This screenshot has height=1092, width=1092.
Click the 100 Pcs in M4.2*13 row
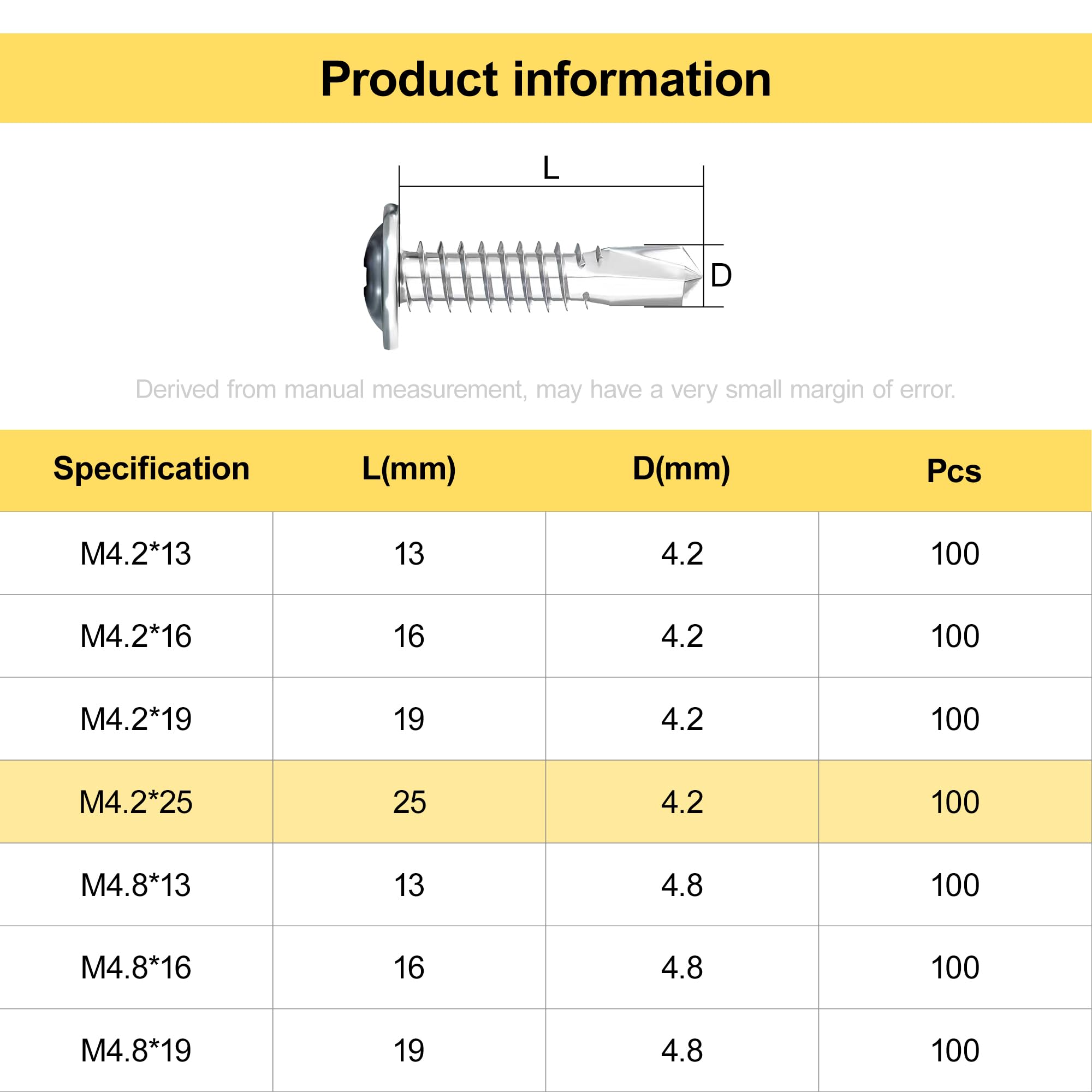pyautogui.click(x=955, y=553)
